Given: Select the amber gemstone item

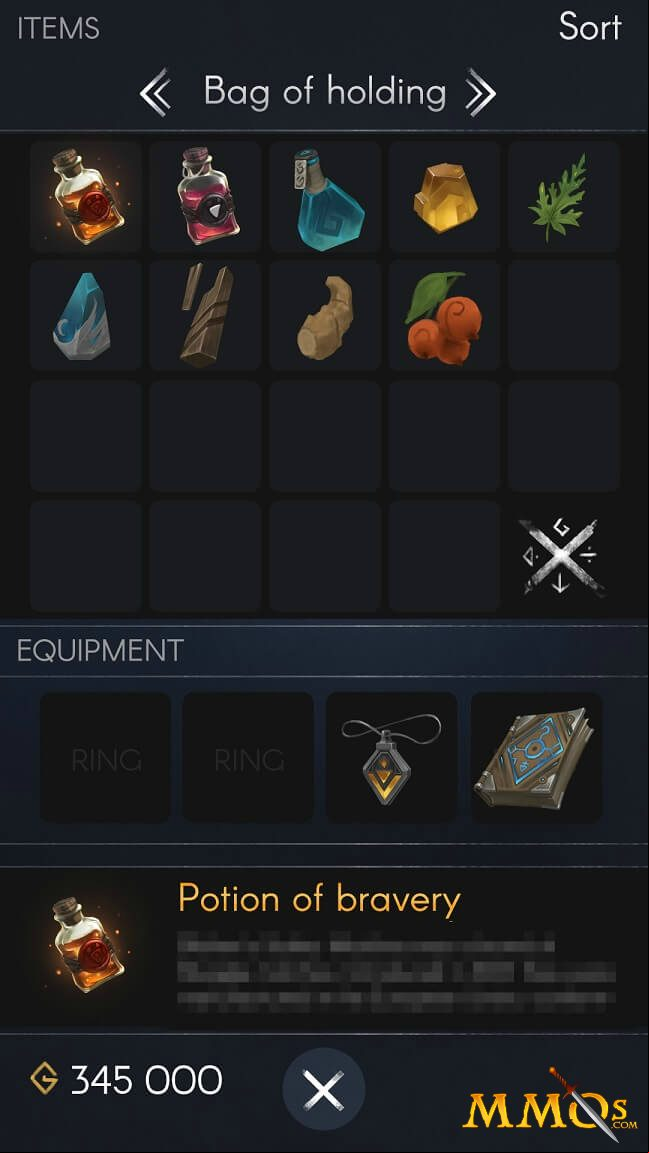Looking at the screenshot, I should click(x=445, y=196).
